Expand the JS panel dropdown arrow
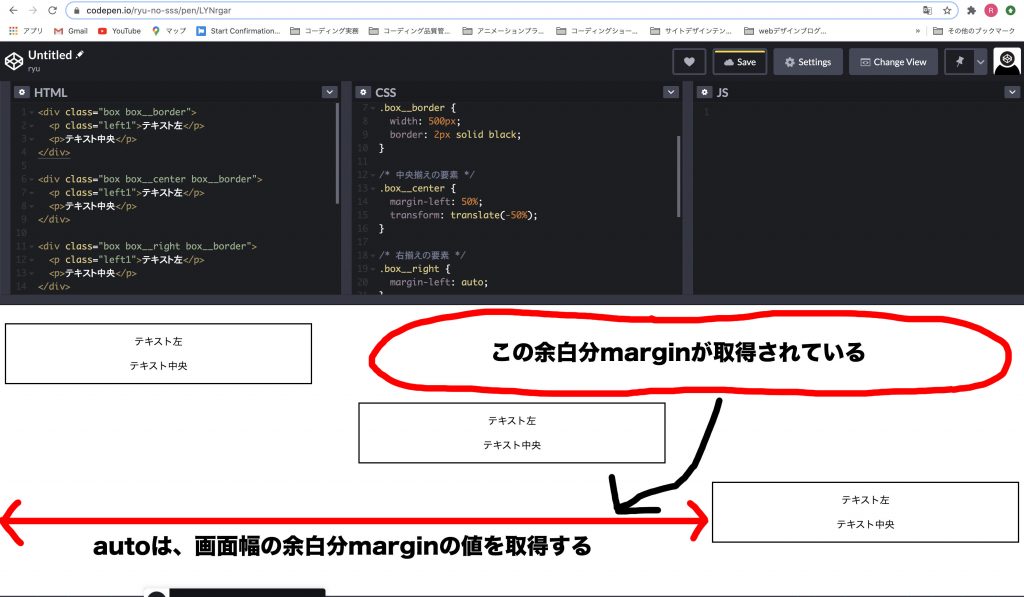 tap(1011, 92)
